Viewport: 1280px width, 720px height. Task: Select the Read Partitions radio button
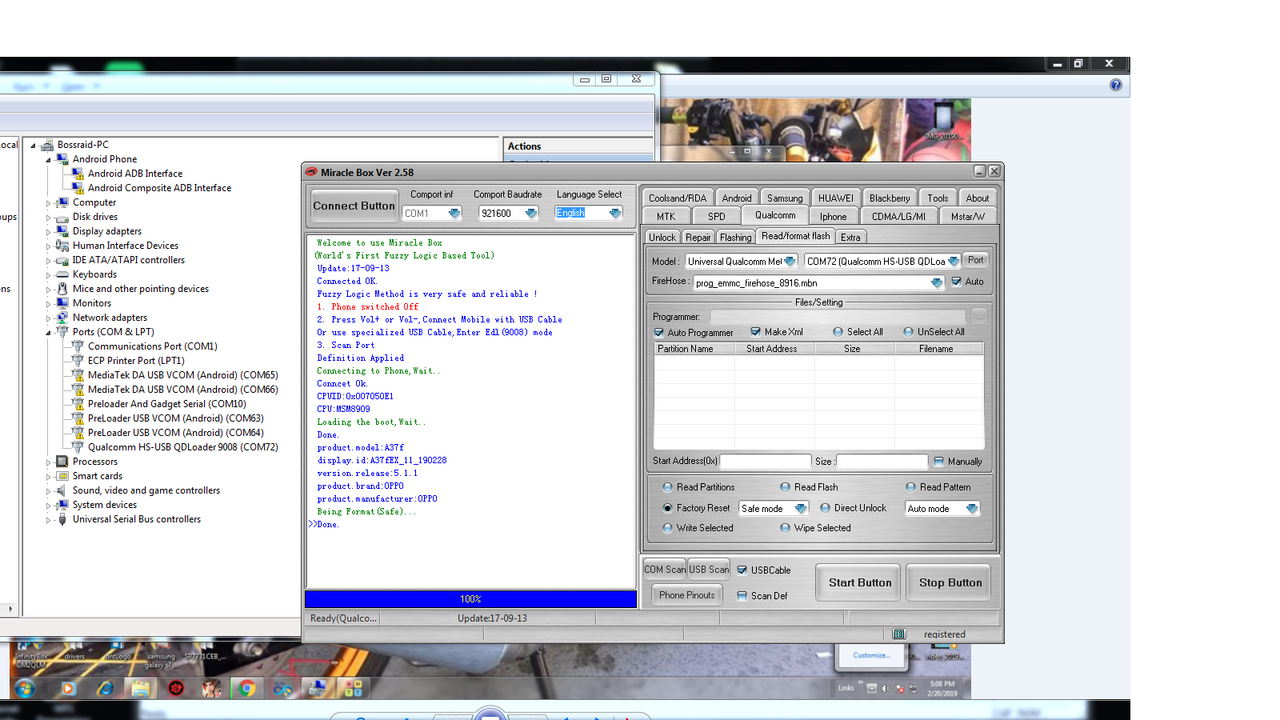(668, 487)
